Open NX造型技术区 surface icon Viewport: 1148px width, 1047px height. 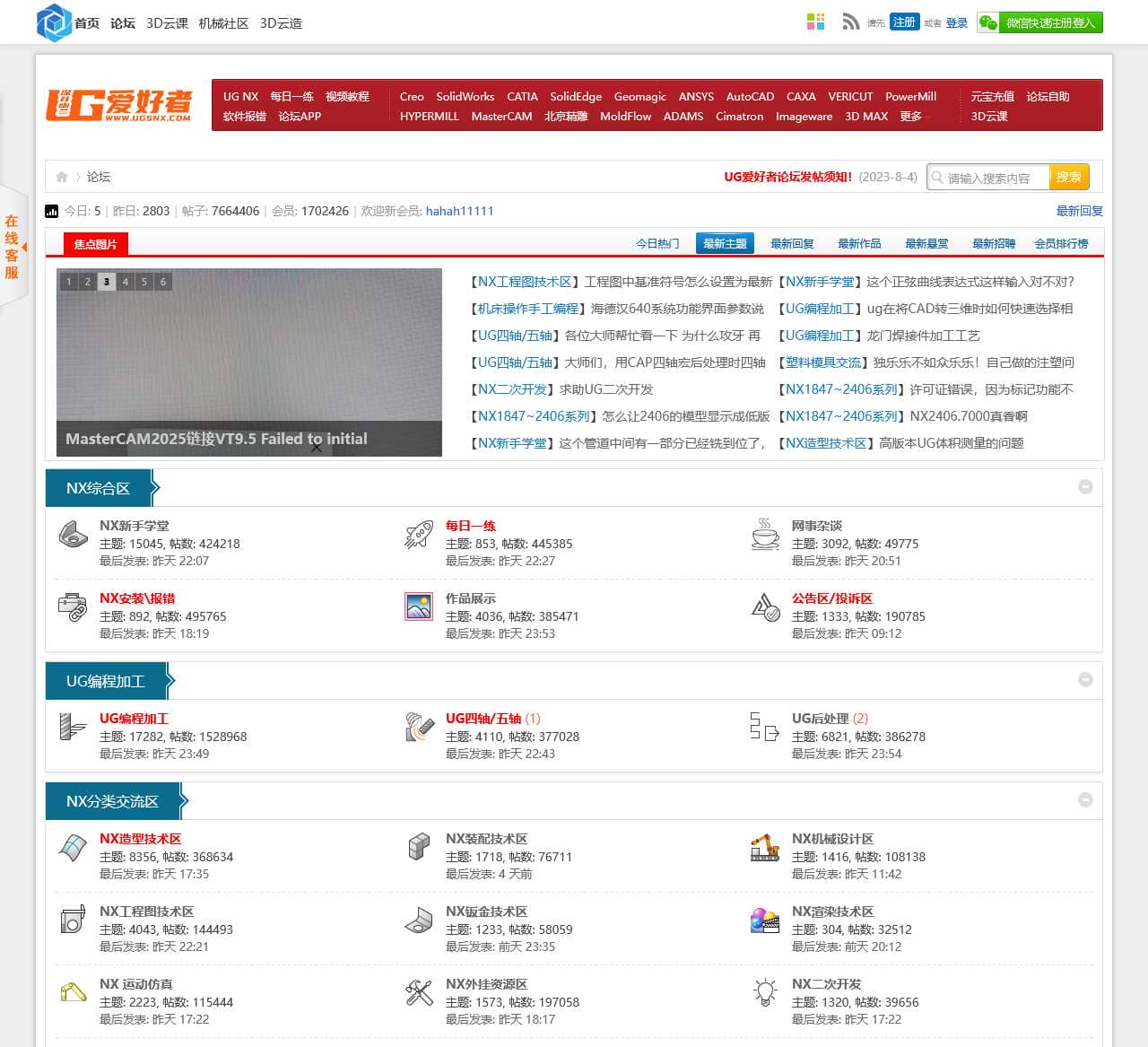[x=73, y=848]
